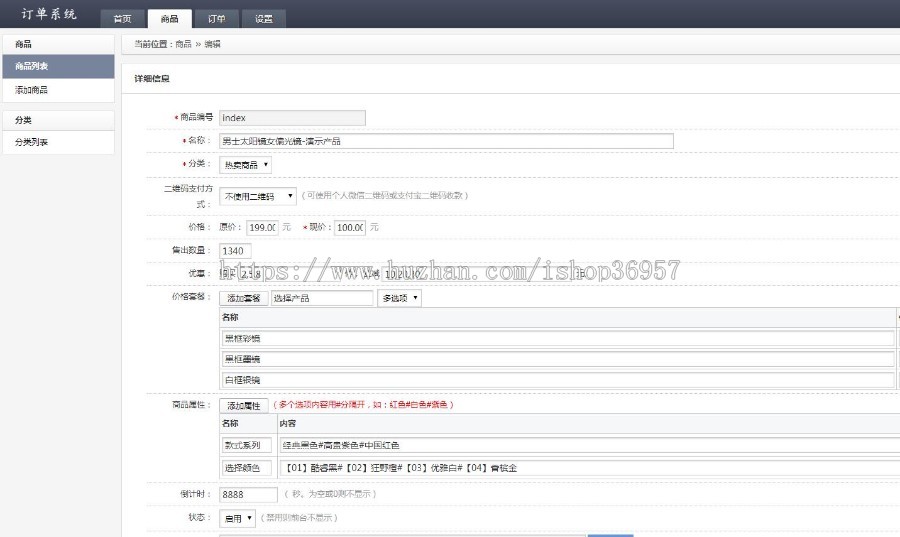Open the 状态 dropdown showing 启用
The width and height of the screenshot is (900, 537).
click(237, 519)
